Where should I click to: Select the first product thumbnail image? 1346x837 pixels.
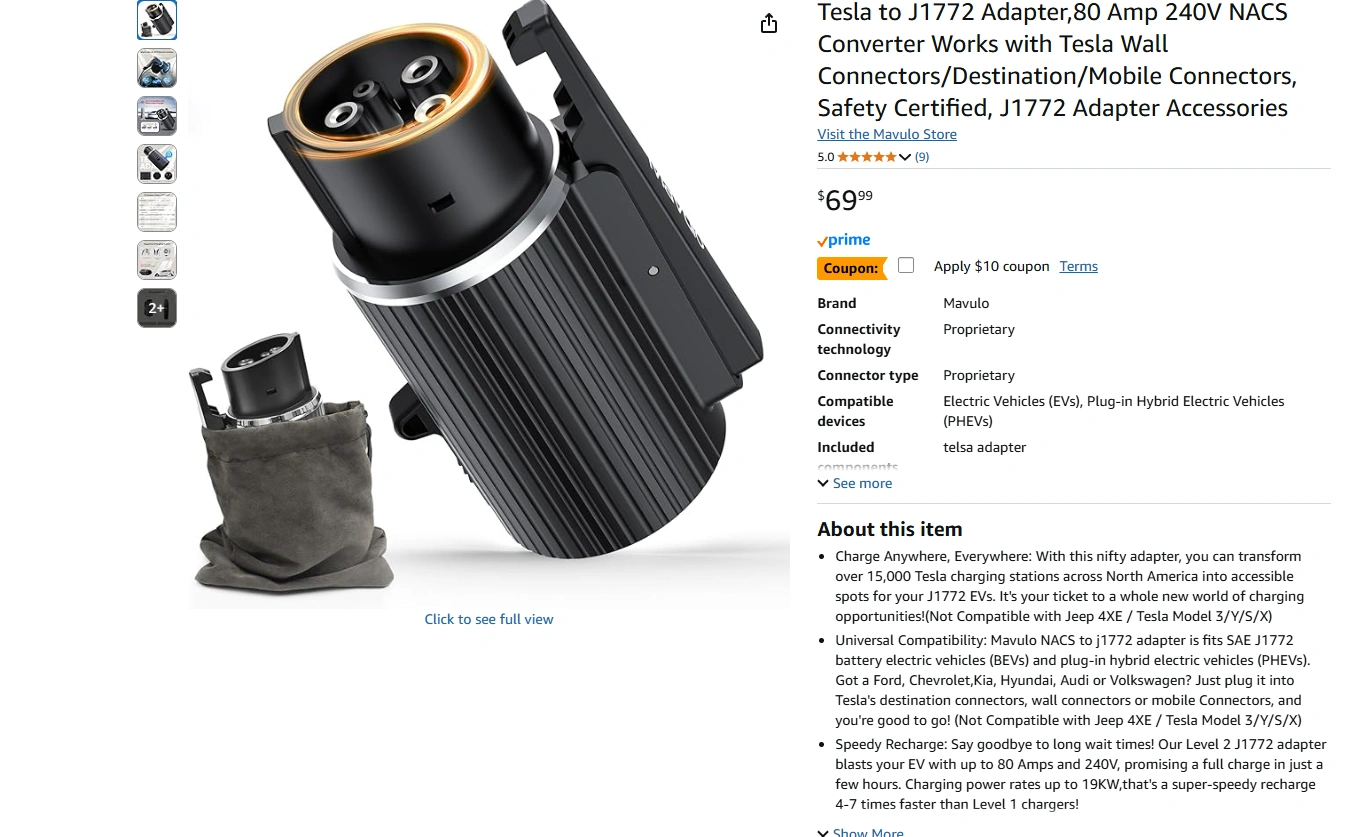[157, 20]
